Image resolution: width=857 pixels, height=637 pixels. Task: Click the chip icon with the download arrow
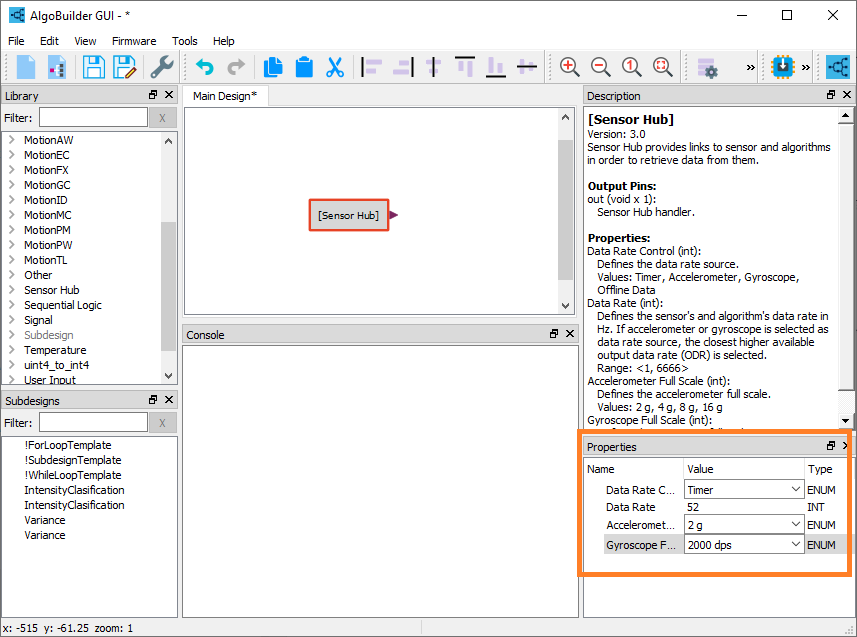tap(783, 67)
